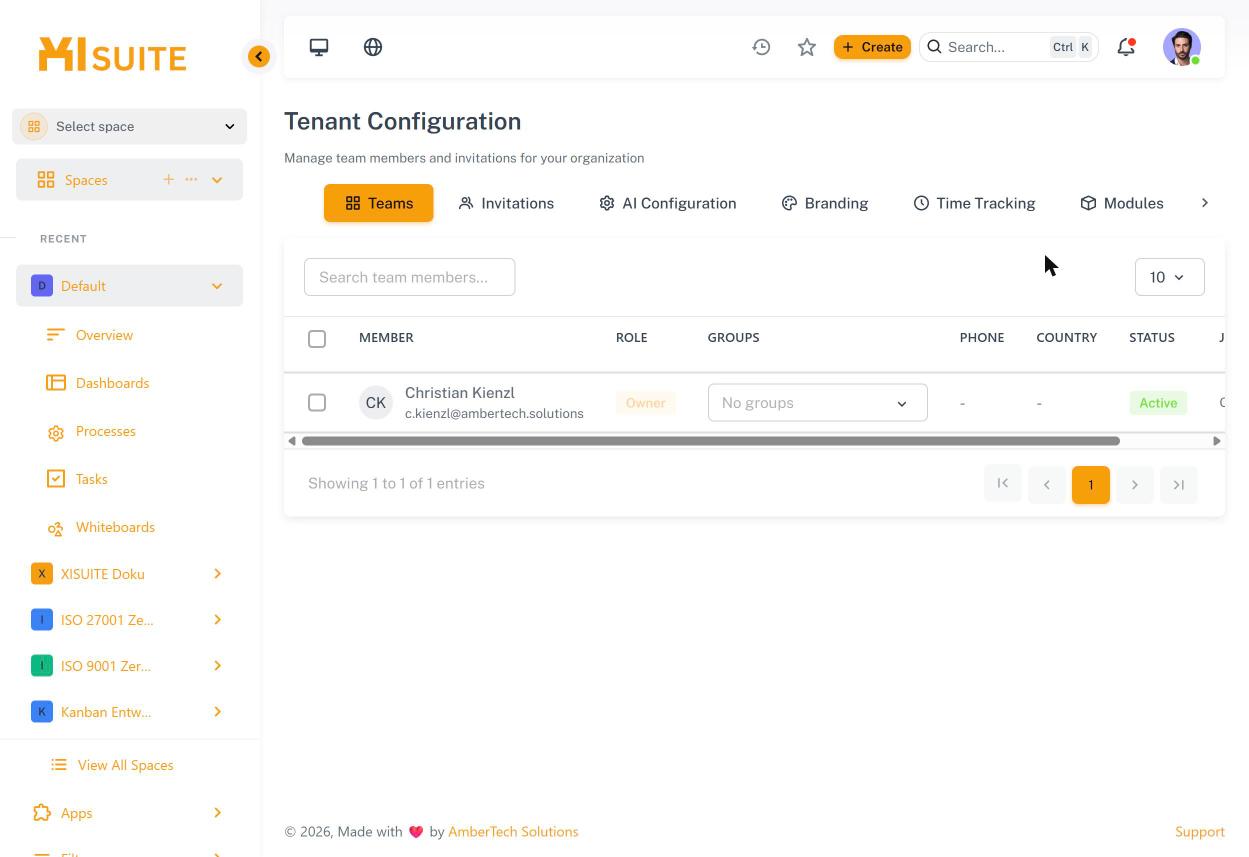Select page 1 in pagination
The image size is (1249, 857).
1091,484
